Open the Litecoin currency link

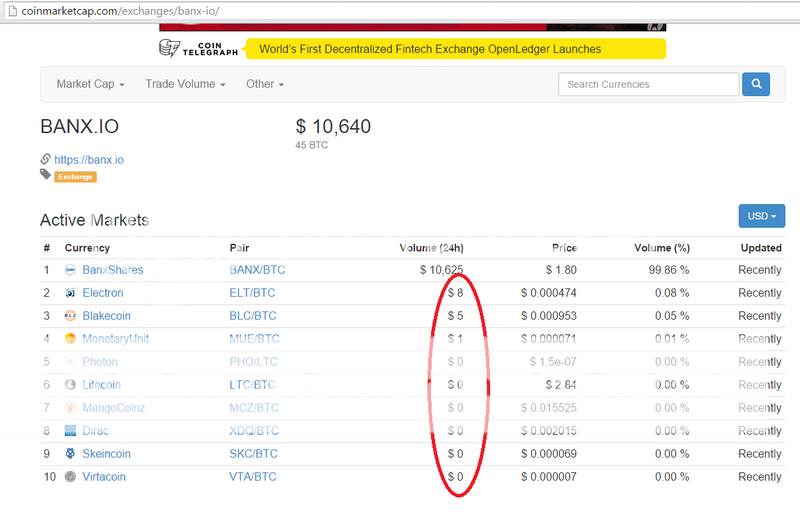102,385
